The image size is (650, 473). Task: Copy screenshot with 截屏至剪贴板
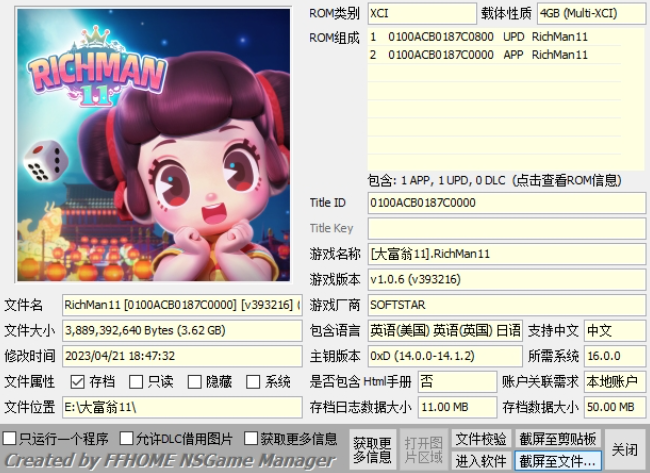[558, 439]
